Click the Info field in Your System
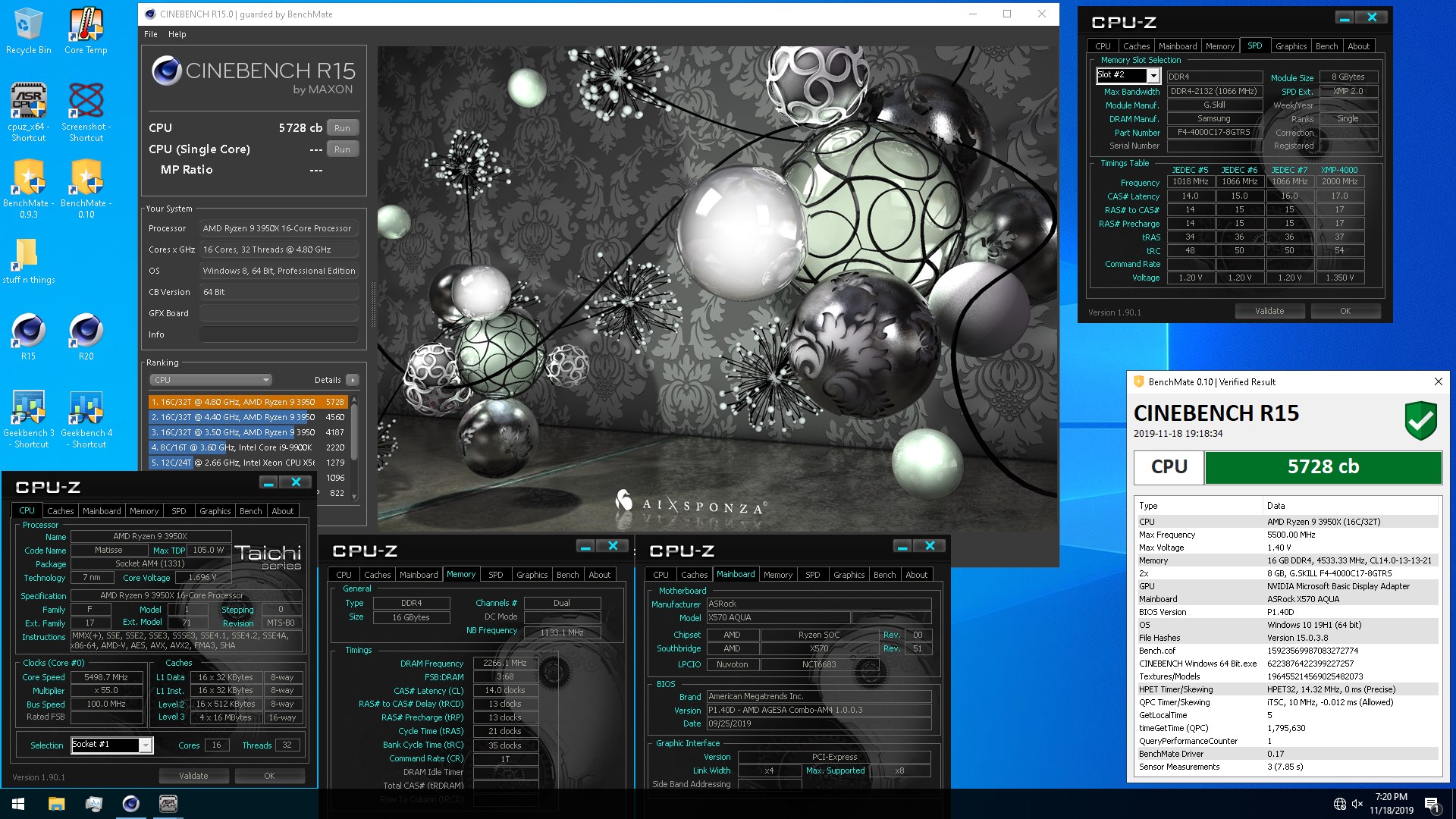 (278, 334)
